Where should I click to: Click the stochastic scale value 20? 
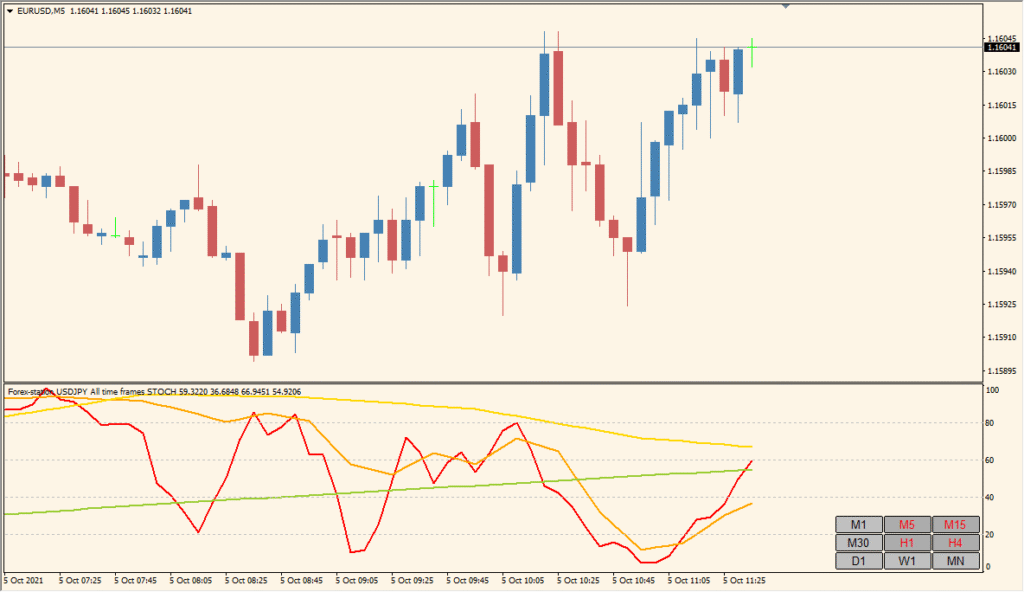pyautogui.click(x=990, y=535)
